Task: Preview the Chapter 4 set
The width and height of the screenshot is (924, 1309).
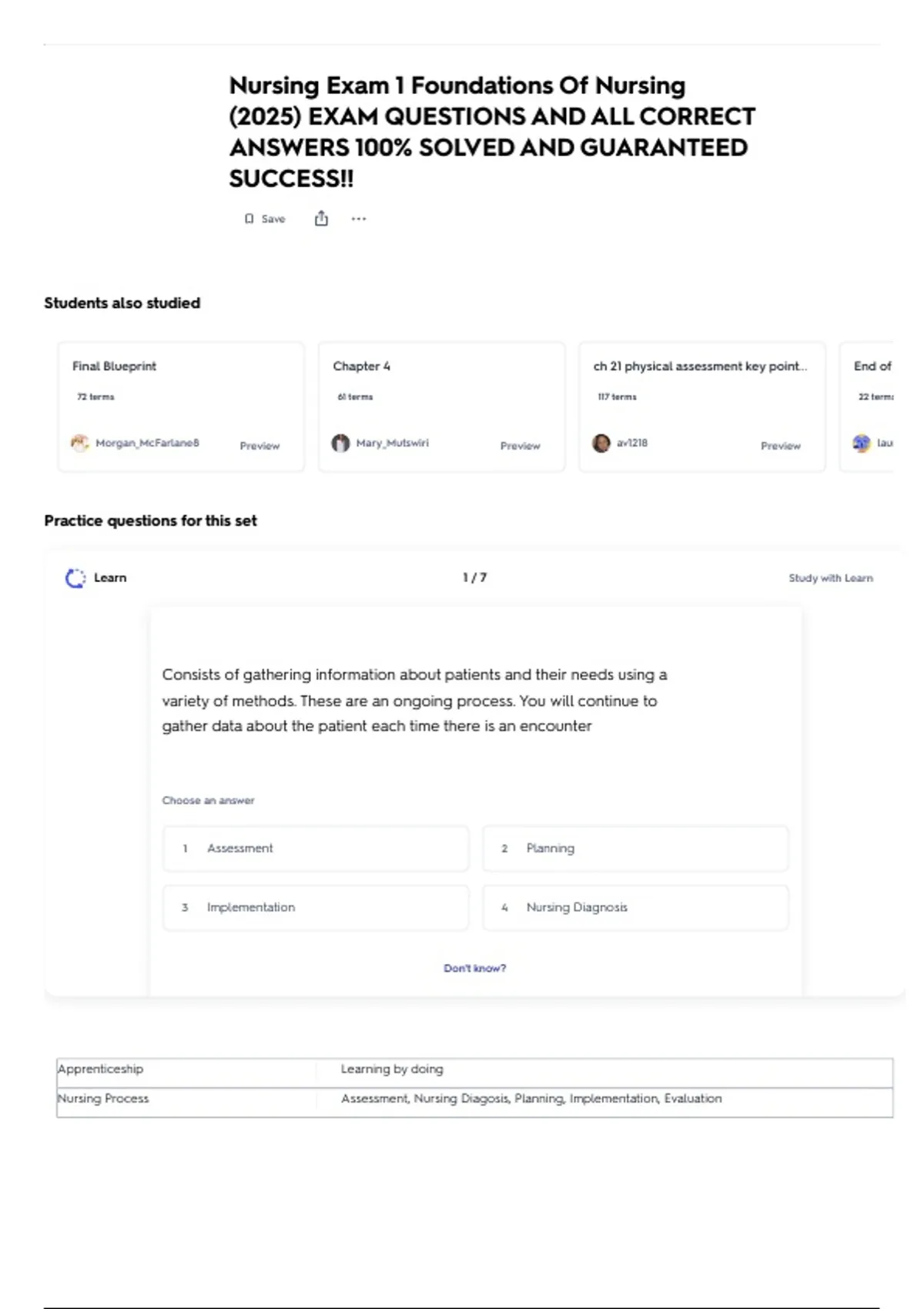Action: 521,446
